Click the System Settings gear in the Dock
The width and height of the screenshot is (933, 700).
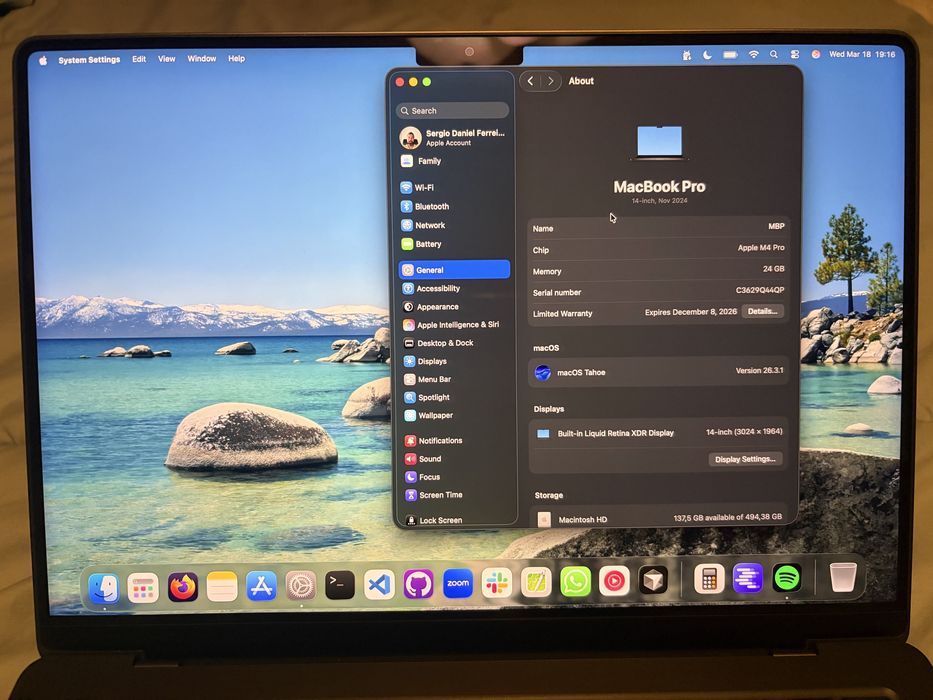[300, 586]
